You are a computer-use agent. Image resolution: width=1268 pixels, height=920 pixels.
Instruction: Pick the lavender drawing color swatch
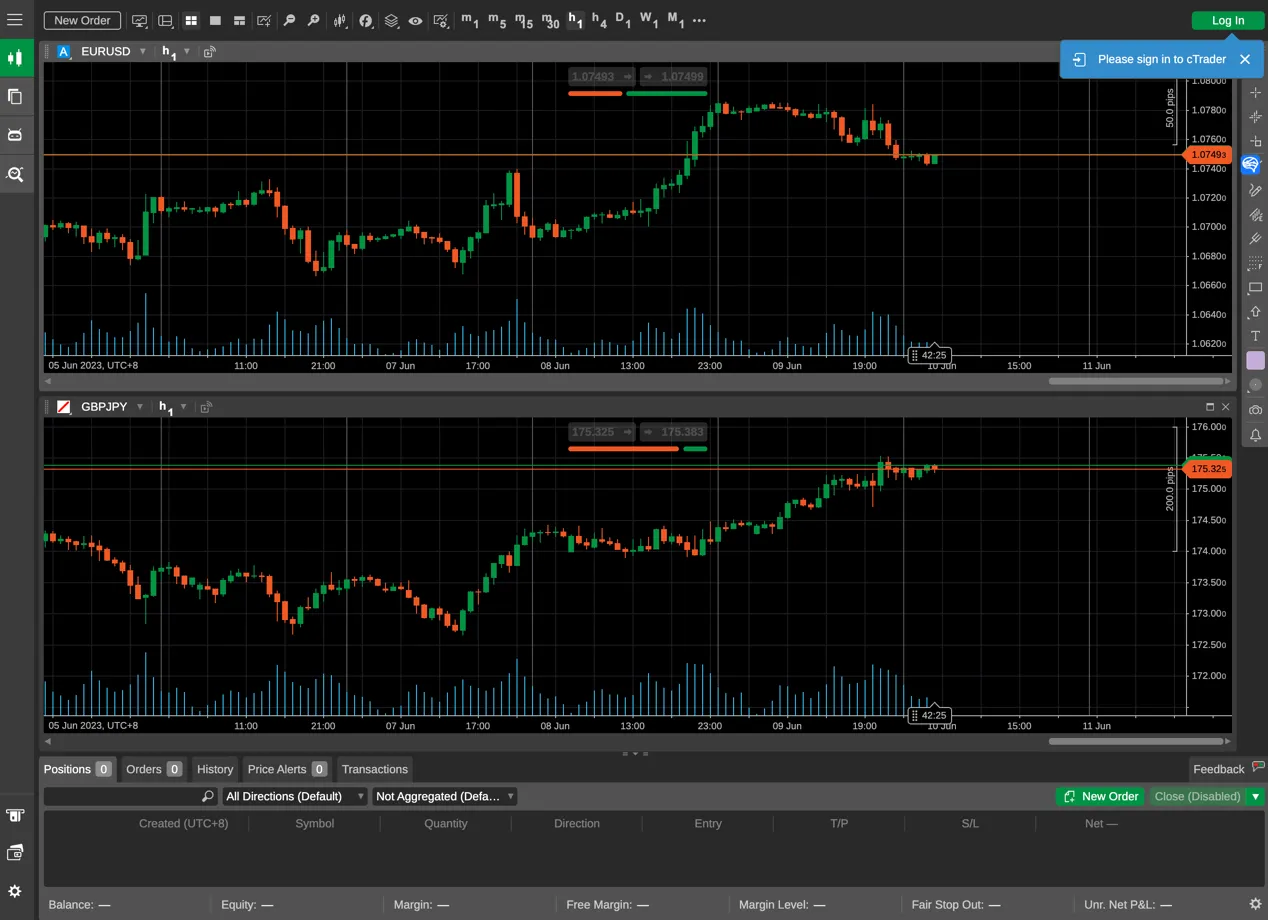(1256, 360)
